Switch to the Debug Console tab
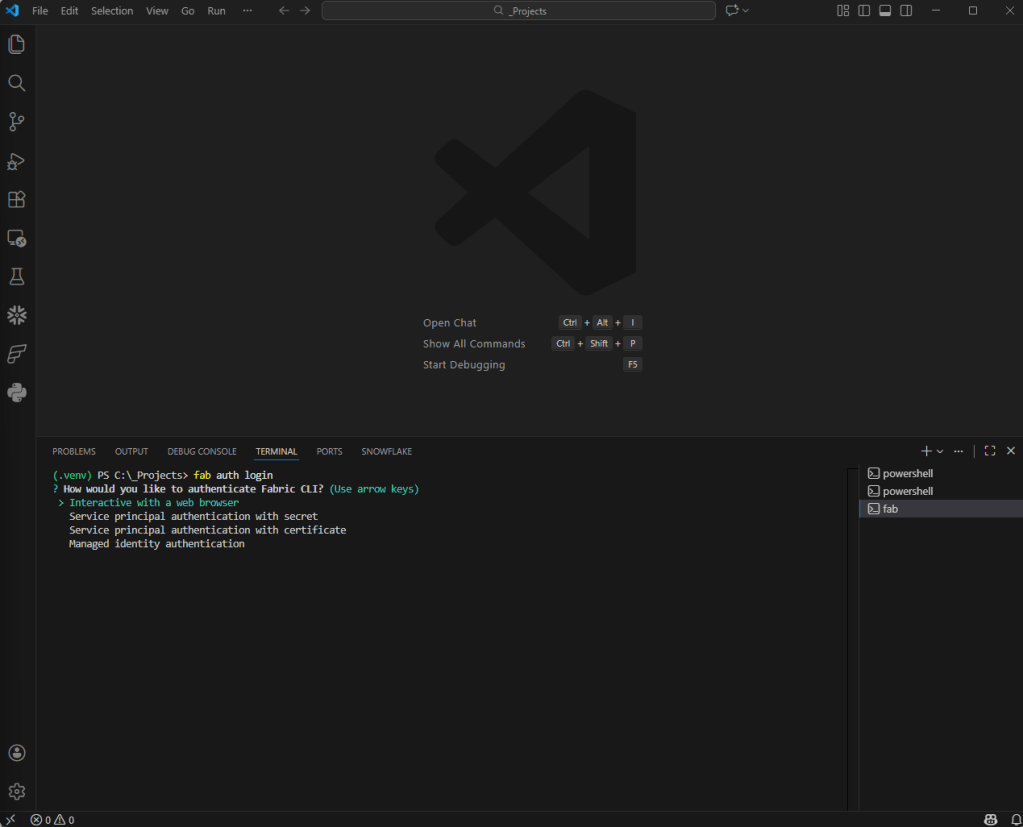This screenshot has width=1023, height=827. point(202,452)
